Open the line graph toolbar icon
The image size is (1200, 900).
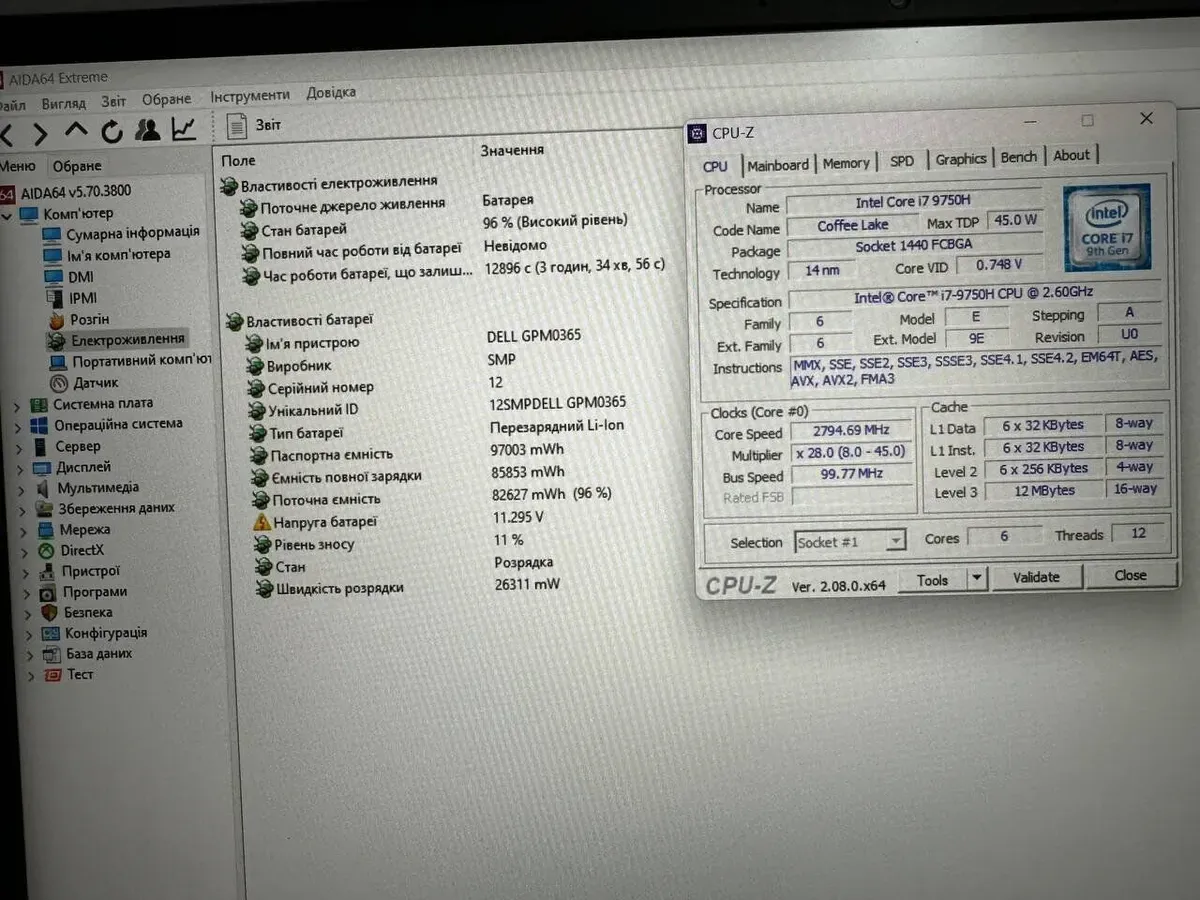click(x=184, y=129)
